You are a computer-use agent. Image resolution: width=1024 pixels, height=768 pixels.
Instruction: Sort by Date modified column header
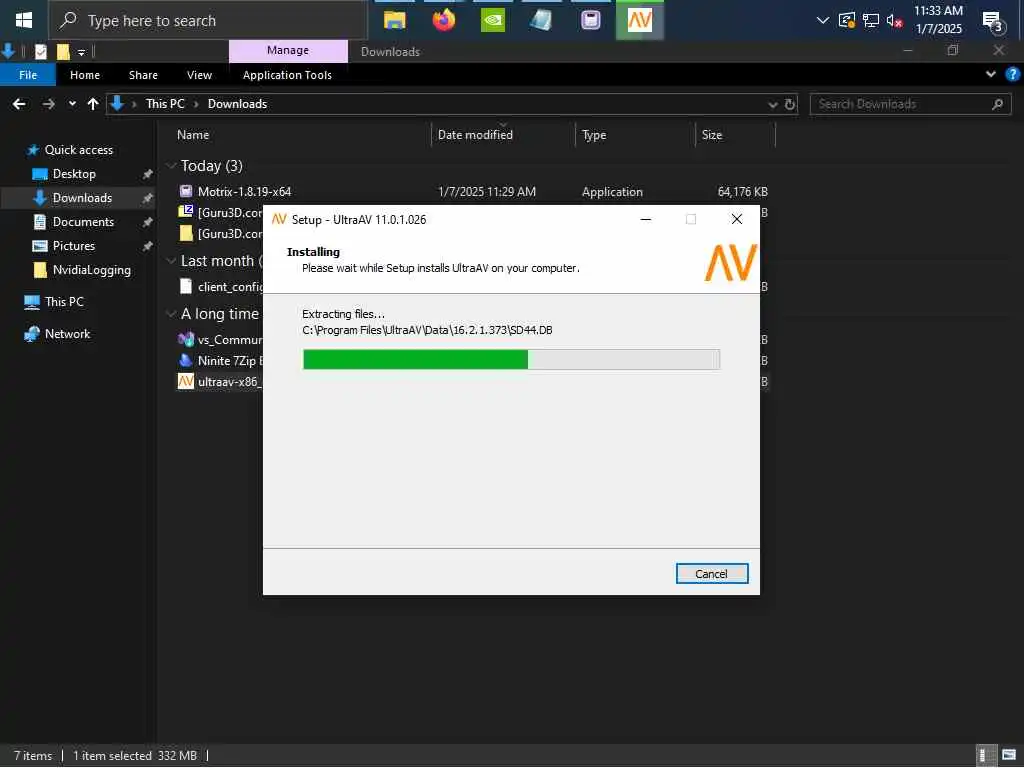(x=475, y=135)
